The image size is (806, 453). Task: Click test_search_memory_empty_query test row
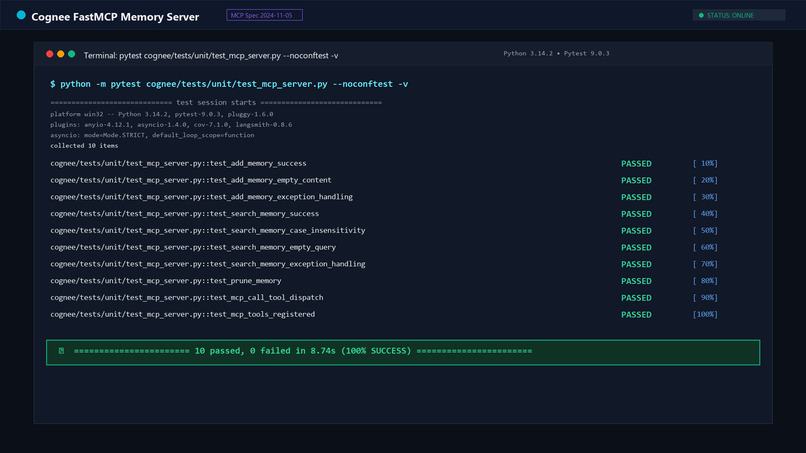tap(384, 247)
